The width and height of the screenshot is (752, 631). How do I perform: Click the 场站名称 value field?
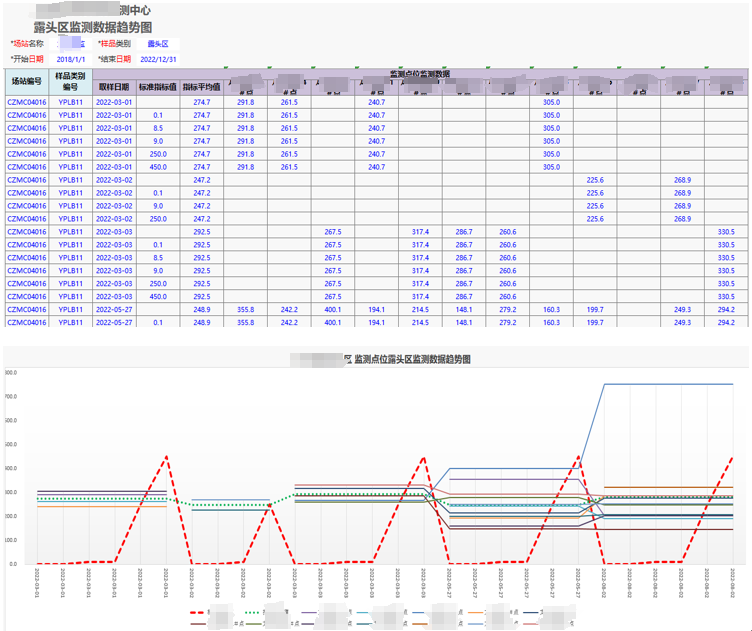70,44
